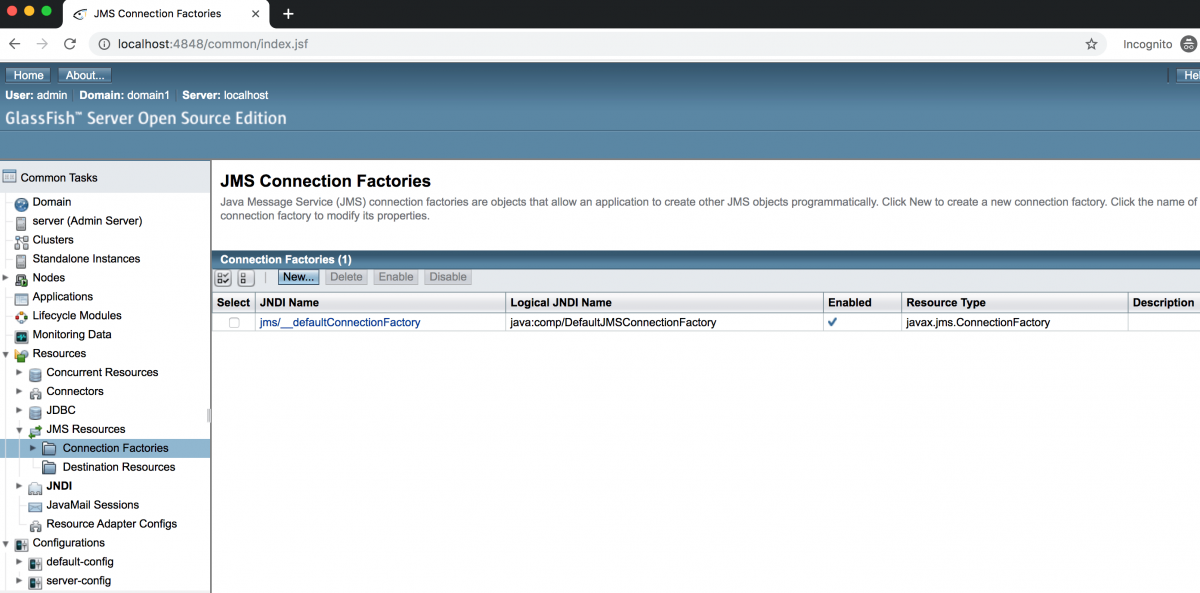The height and width of the screenshot is (593, 1200).
Task: Select the JavaMail Sessions icon
Action: coord(36,505)
